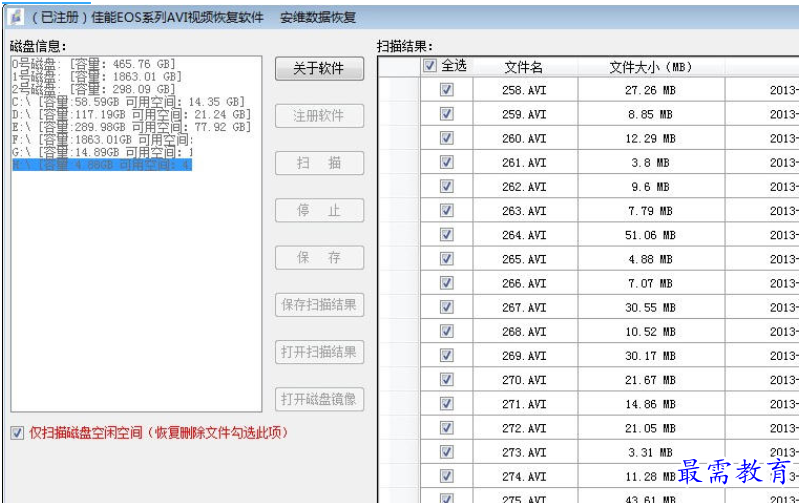Uncheck the checkbox for 268.AVI

(446, 331)
